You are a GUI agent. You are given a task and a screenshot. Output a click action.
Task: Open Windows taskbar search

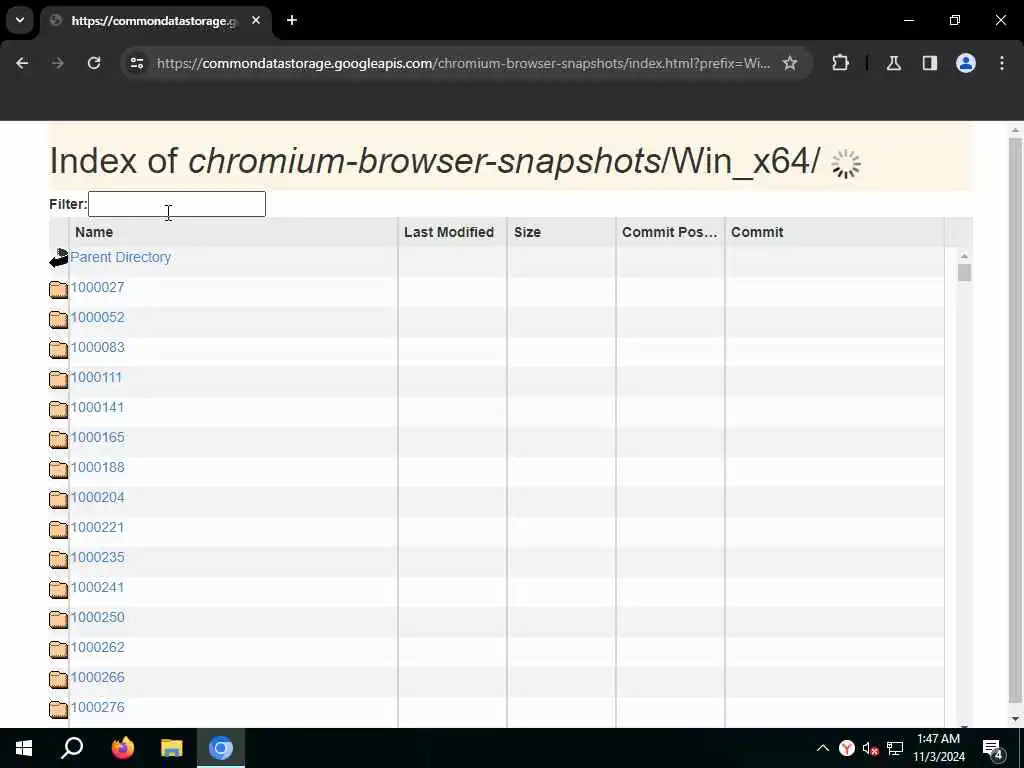[72, 748]
